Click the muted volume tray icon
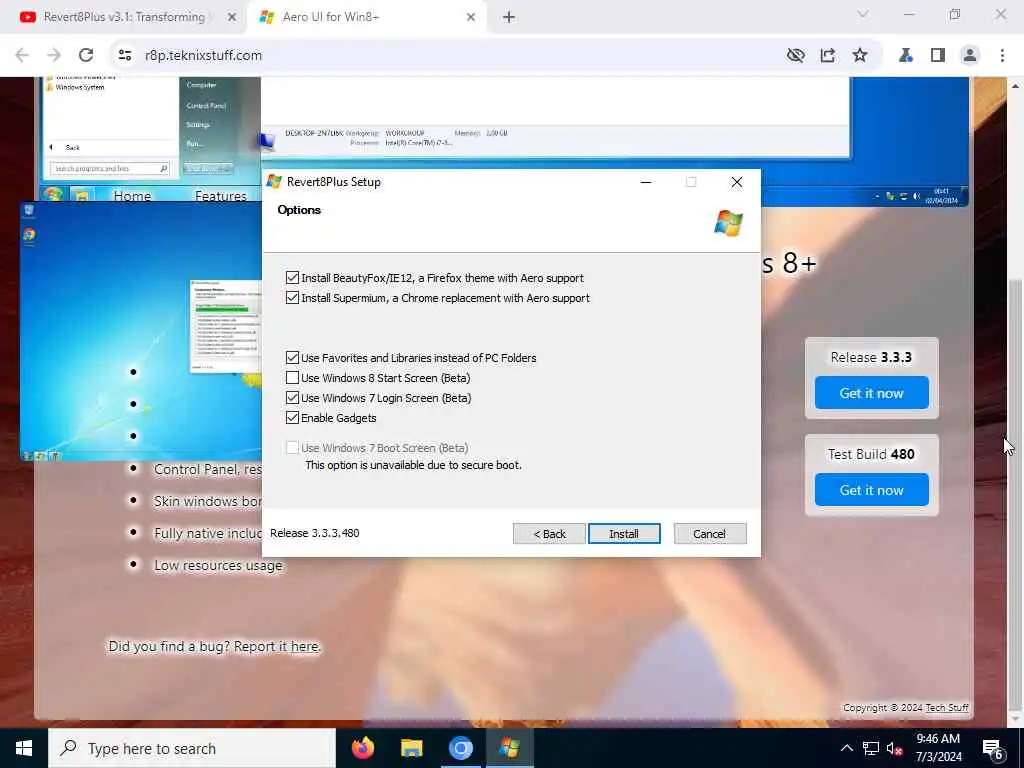 coord(895,748)
